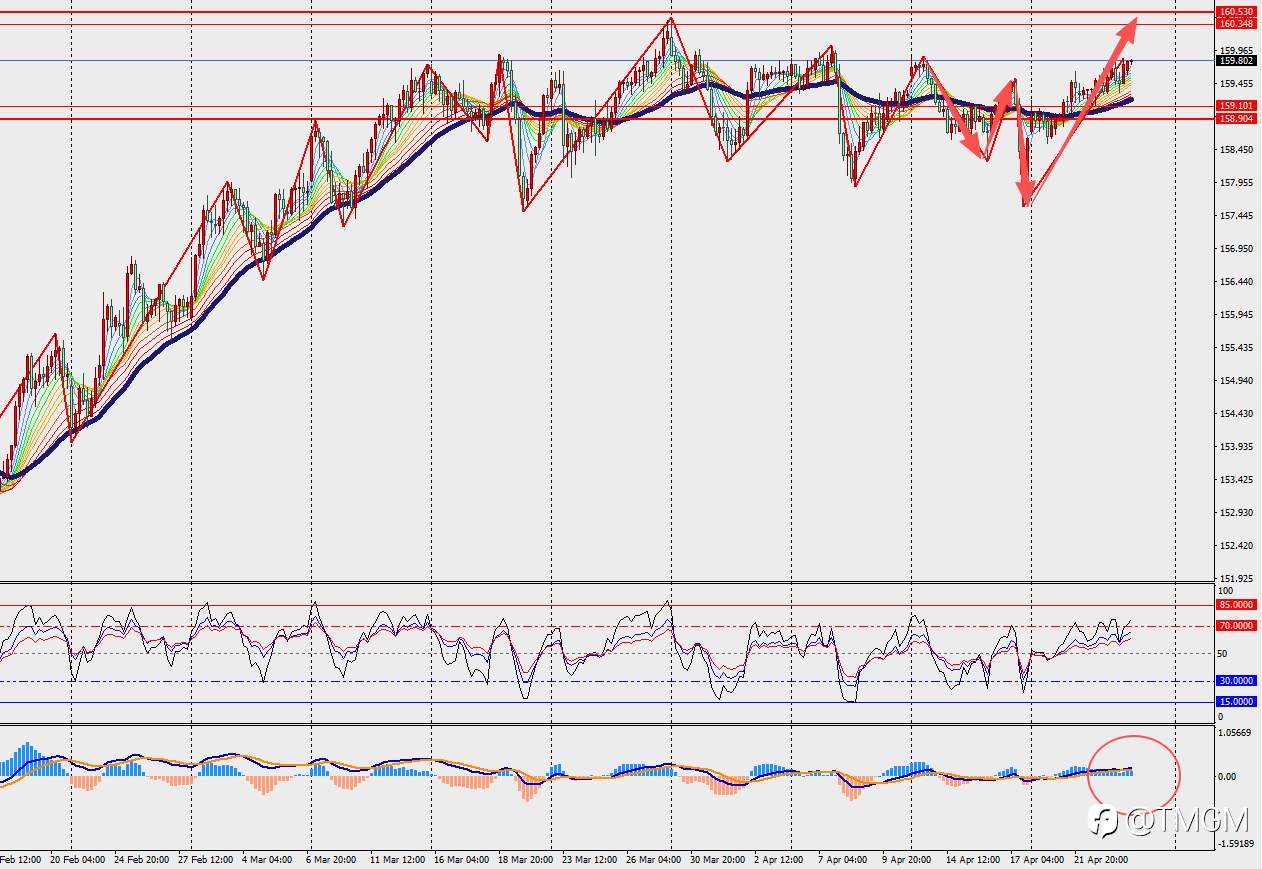Click the -1.59189 MACD scale value
Screen dimensions: 1262x869
click(1236, 843)
